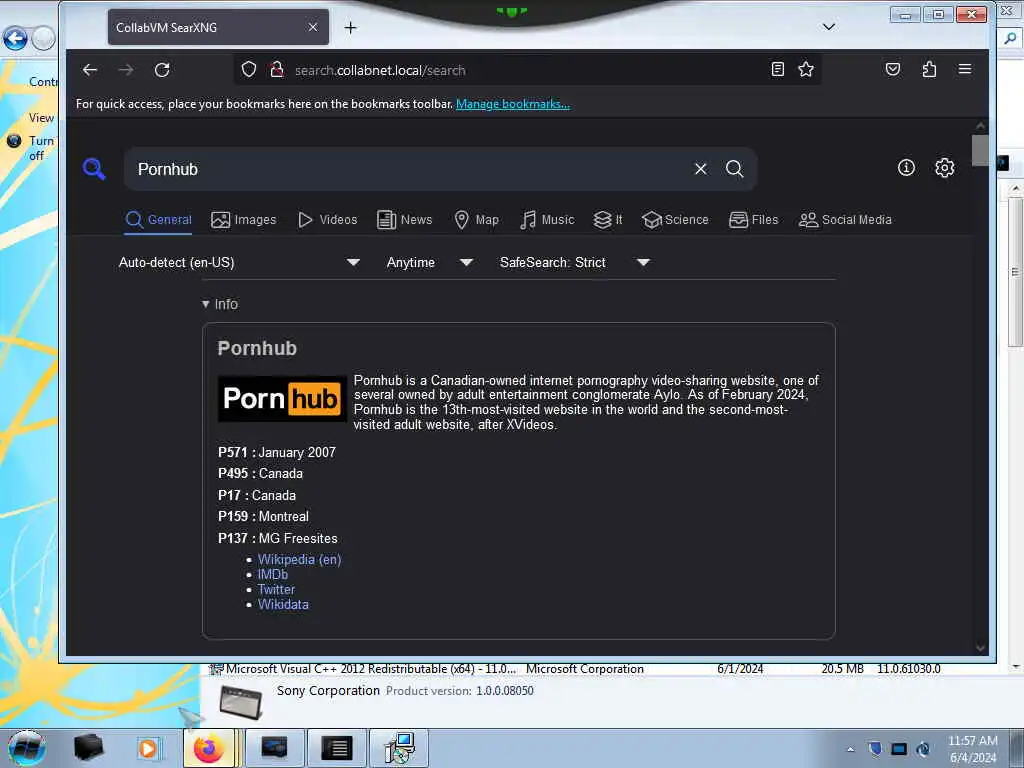
Task: Switch to the Map category
Action: click(x=477, y=220)
